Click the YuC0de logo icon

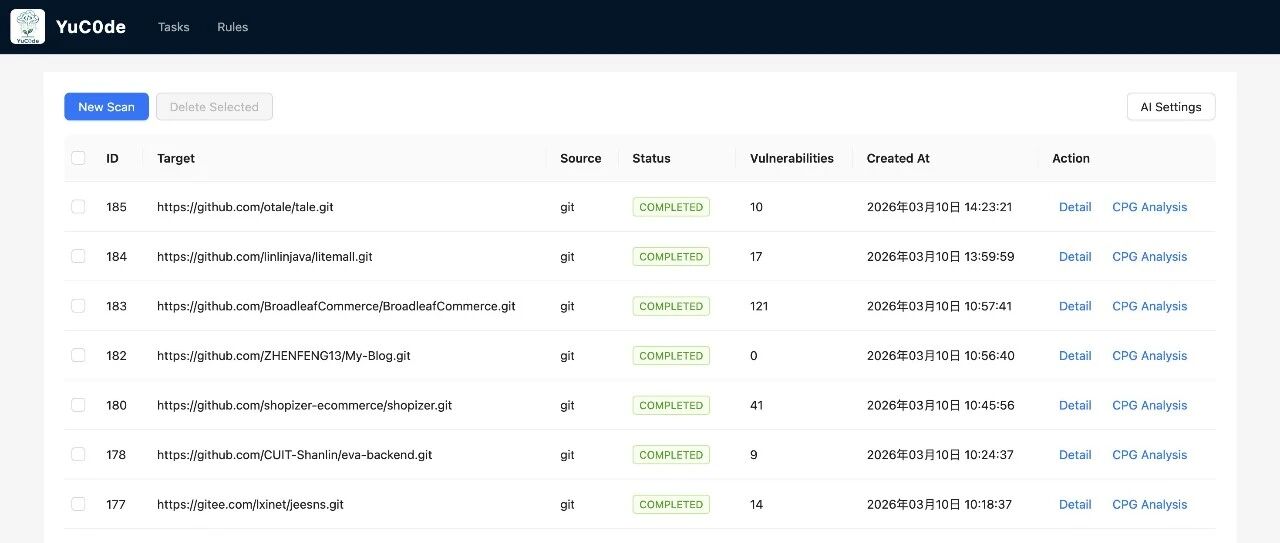point(28,27)
